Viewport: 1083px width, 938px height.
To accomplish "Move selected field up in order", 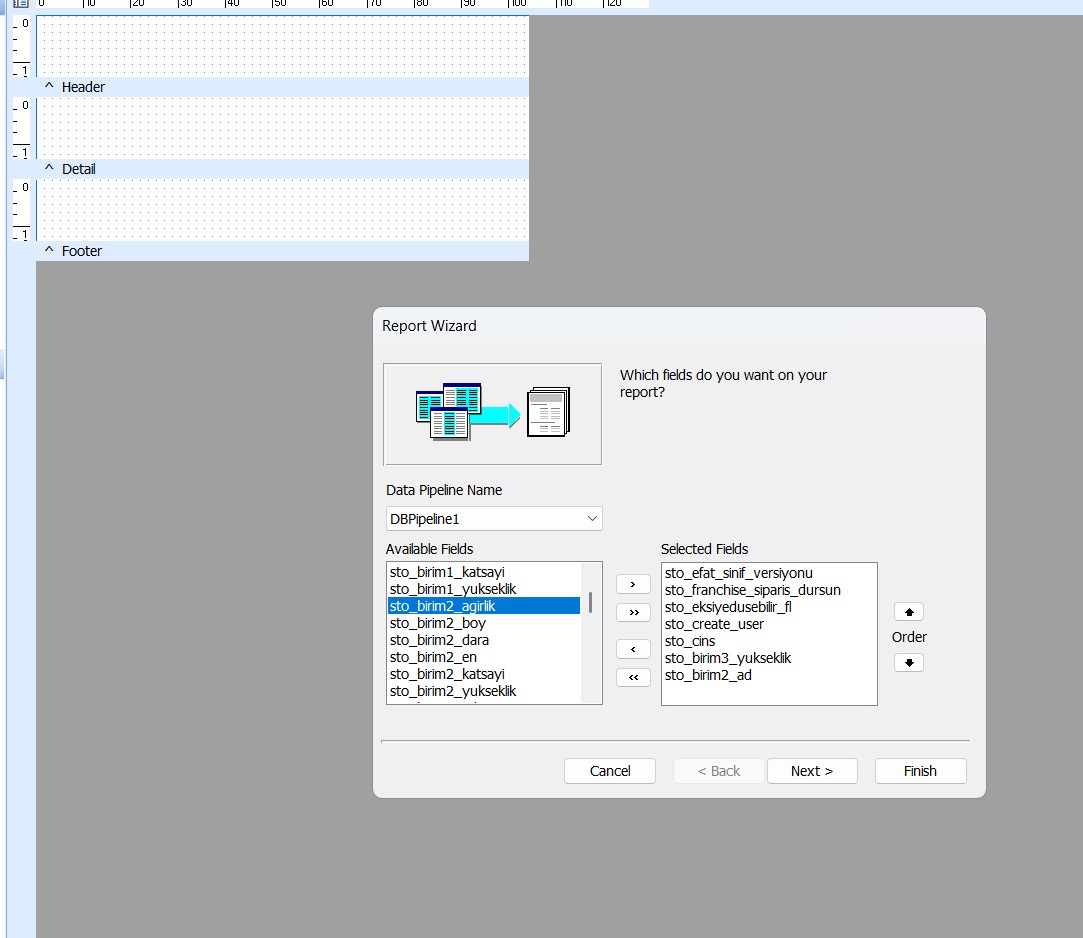I will [908, 612].
